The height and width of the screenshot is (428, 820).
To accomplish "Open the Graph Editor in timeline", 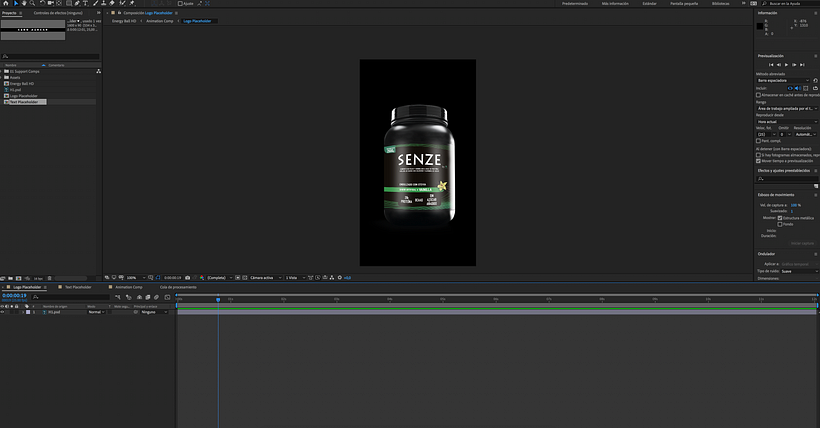I will 167,297.
